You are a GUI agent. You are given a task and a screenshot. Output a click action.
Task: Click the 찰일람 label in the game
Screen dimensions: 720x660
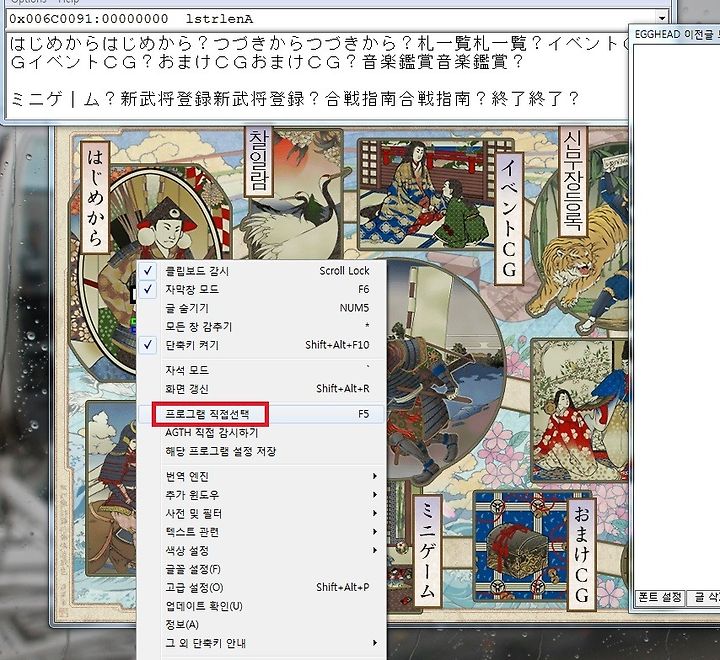coord(259,161)
